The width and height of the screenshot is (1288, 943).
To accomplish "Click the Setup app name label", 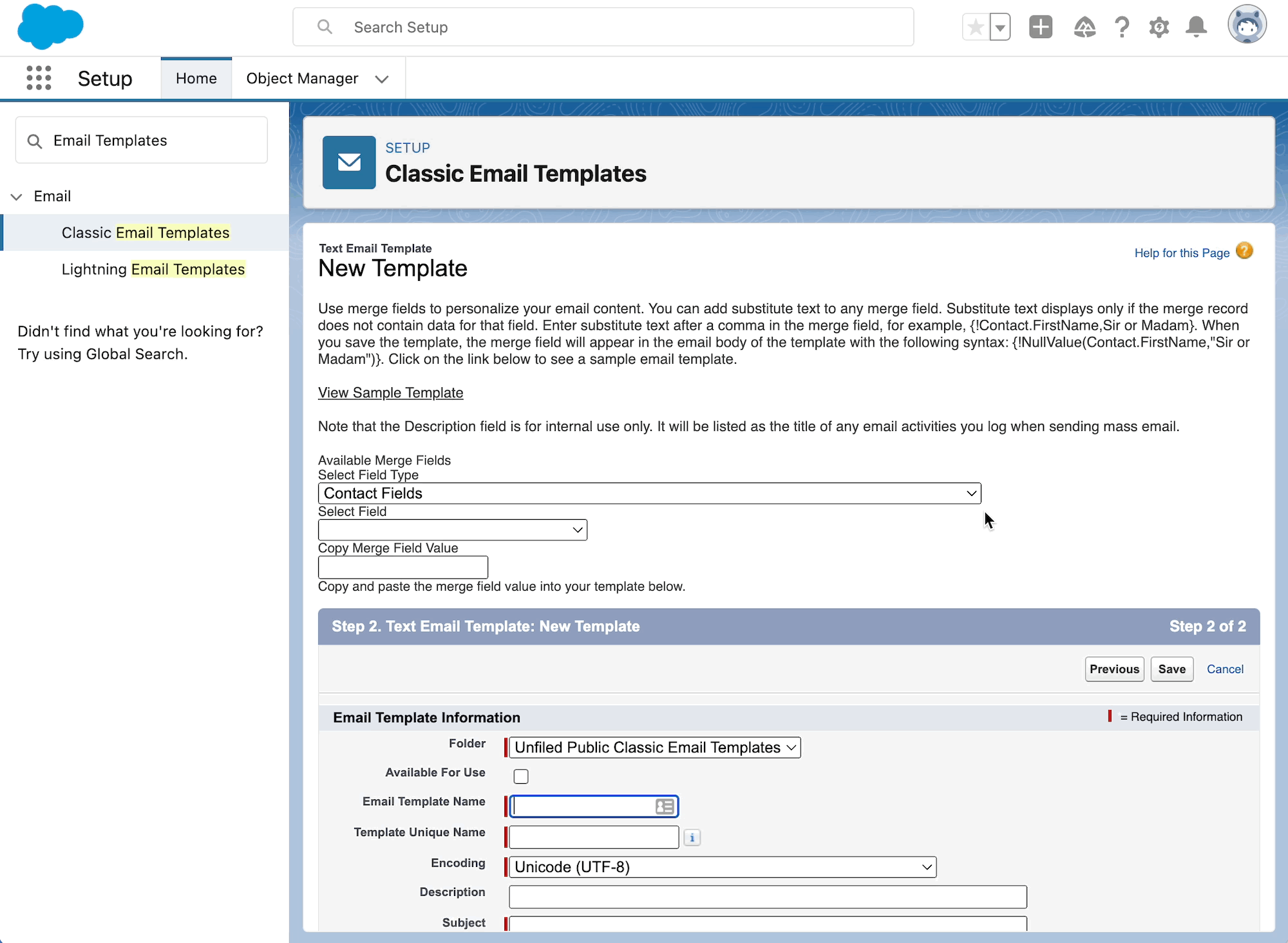I will coord(105,79).
